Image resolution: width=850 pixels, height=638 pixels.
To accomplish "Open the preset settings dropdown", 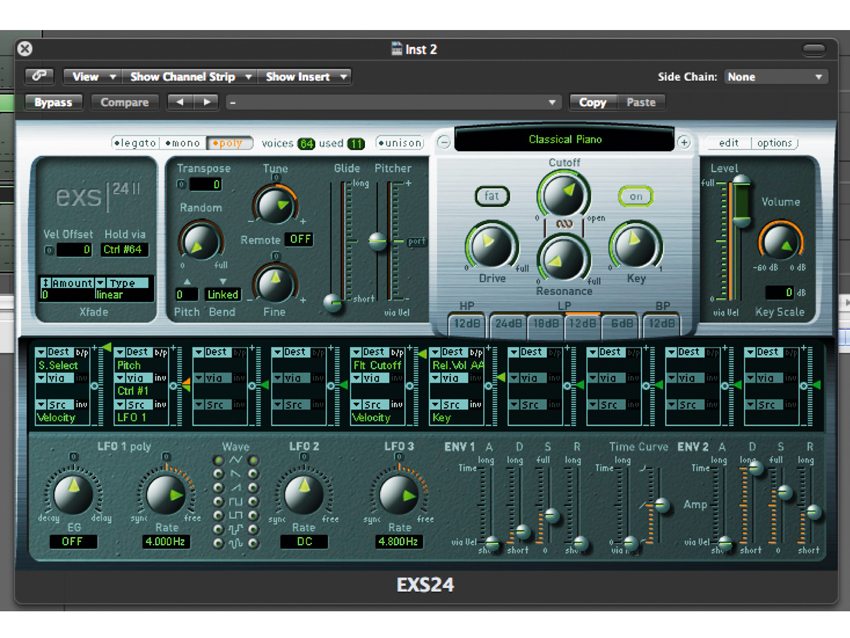I will 393,102.
